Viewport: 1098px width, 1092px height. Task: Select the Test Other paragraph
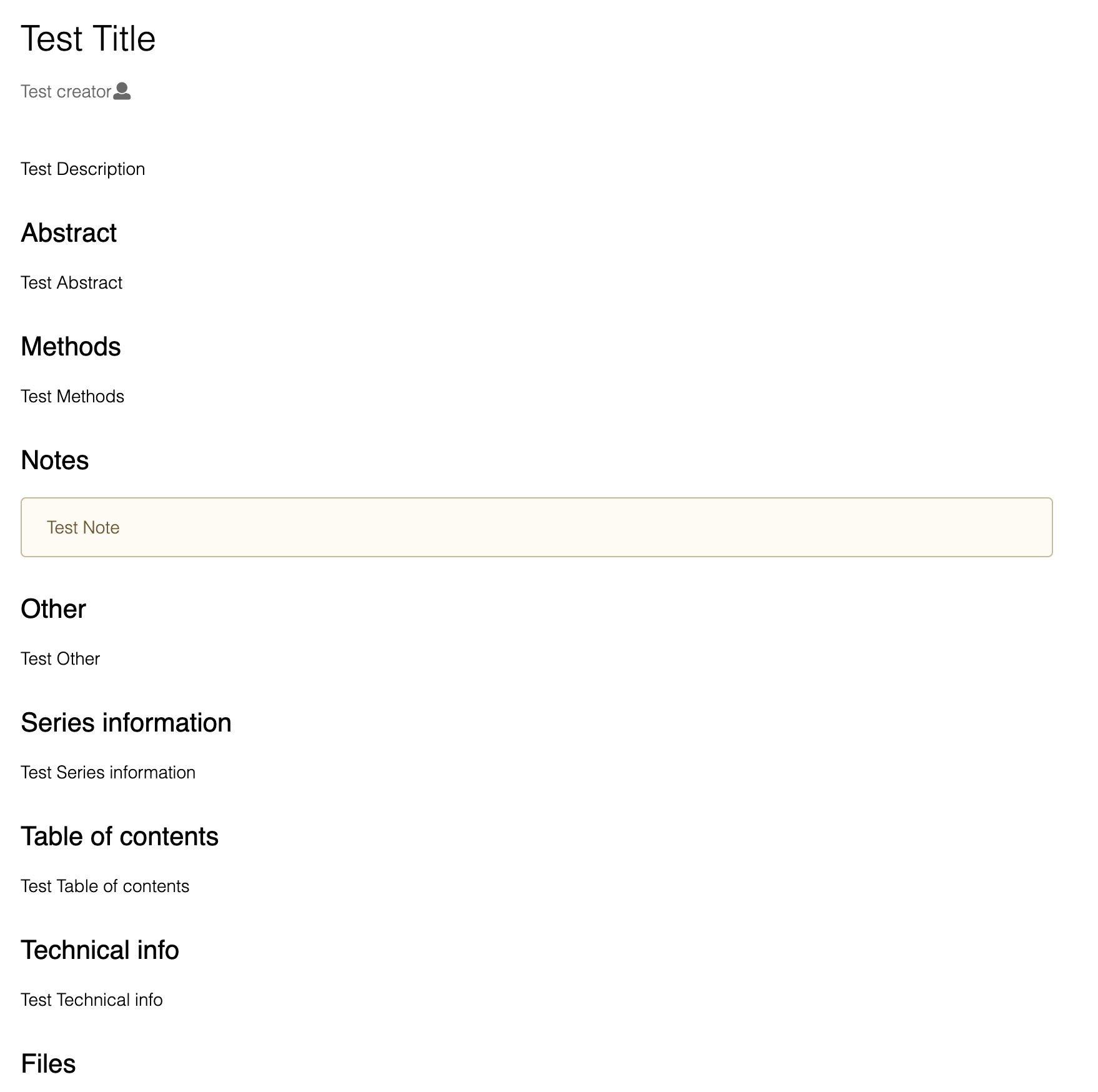pyautogui.click(x=61, y=659)
